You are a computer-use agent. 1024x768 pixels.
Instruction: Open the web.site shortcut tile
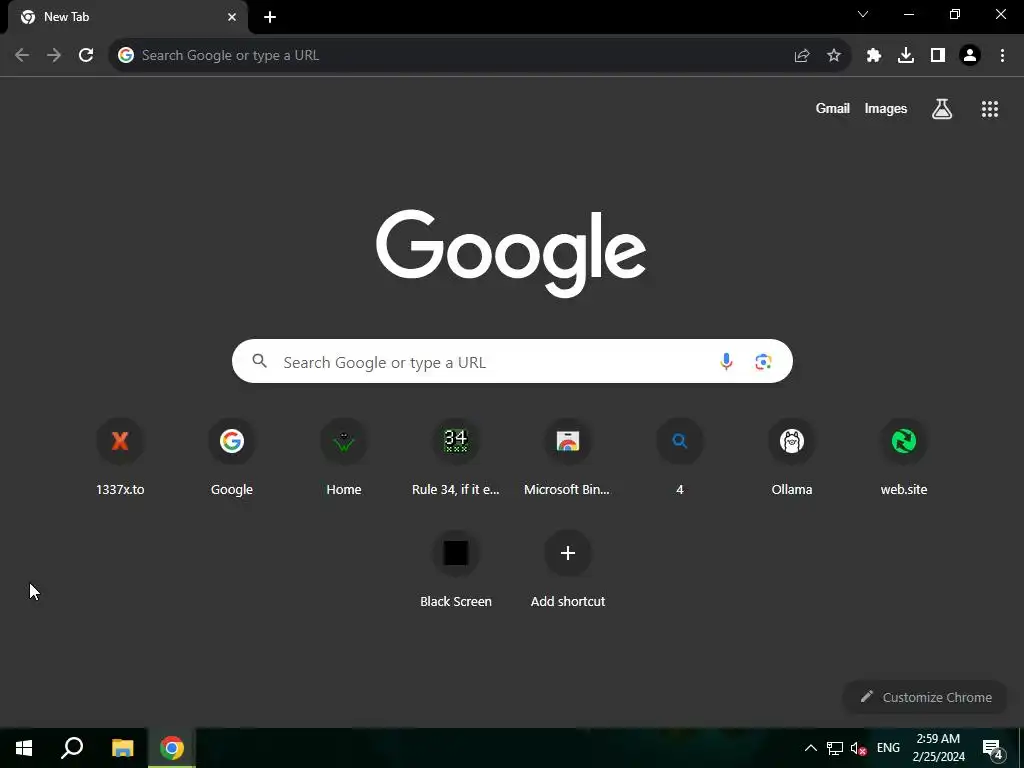point(904,457)
